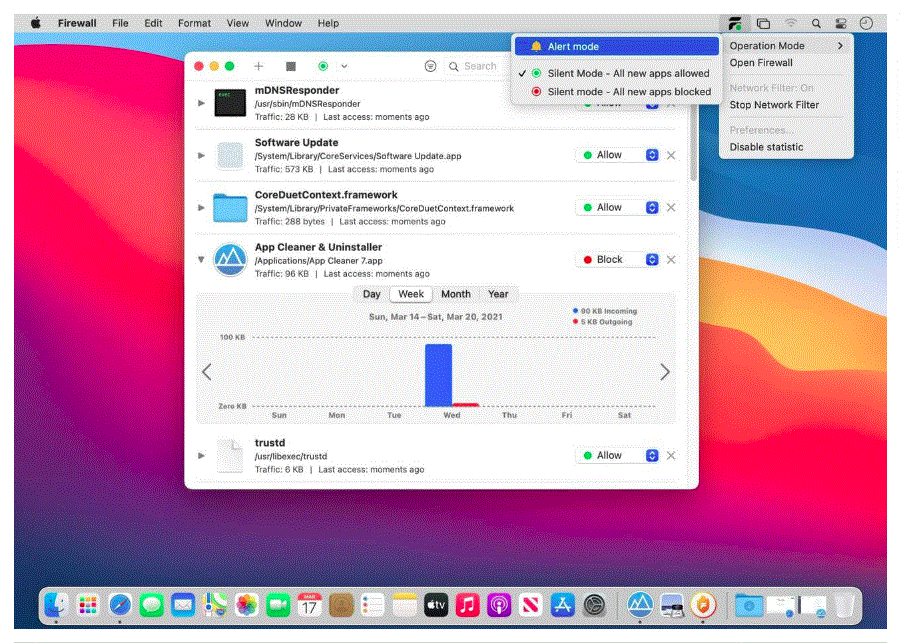Switch the chart to the Day view
This screenshot has width=902, height=643.
(372, 294)
